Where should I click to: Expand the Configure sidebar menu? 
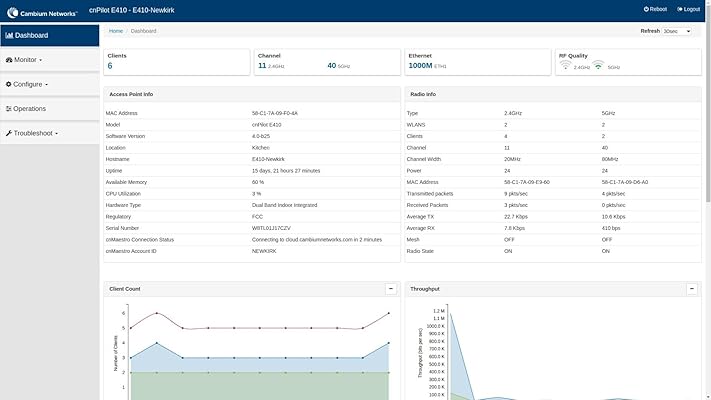coord(30,84)
